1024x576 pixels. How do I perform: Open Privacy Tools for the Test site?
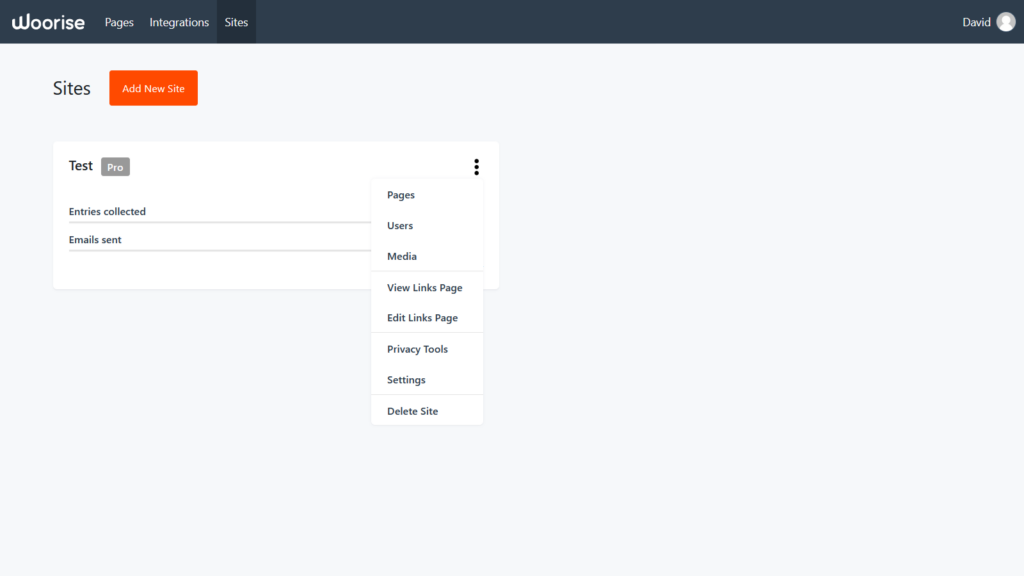tap(417, 348)
